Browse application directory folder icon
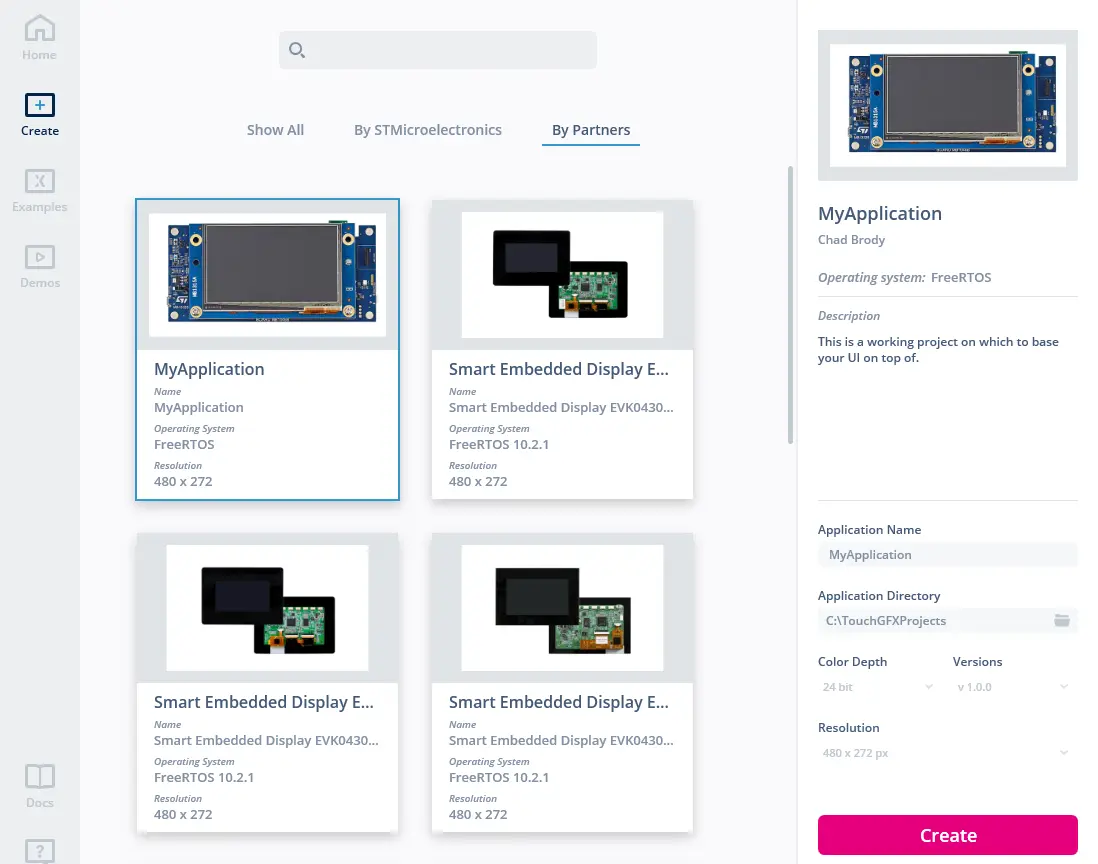This screenshot has height=864, width=1098. (x=1062, y=621)
